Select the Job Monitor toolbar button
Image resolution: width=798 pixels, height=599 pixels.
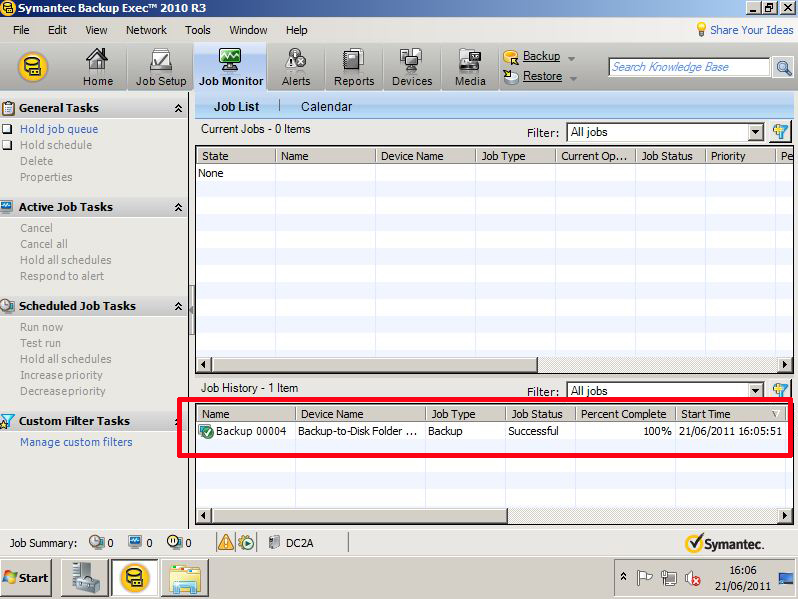[x=231, y=67]
